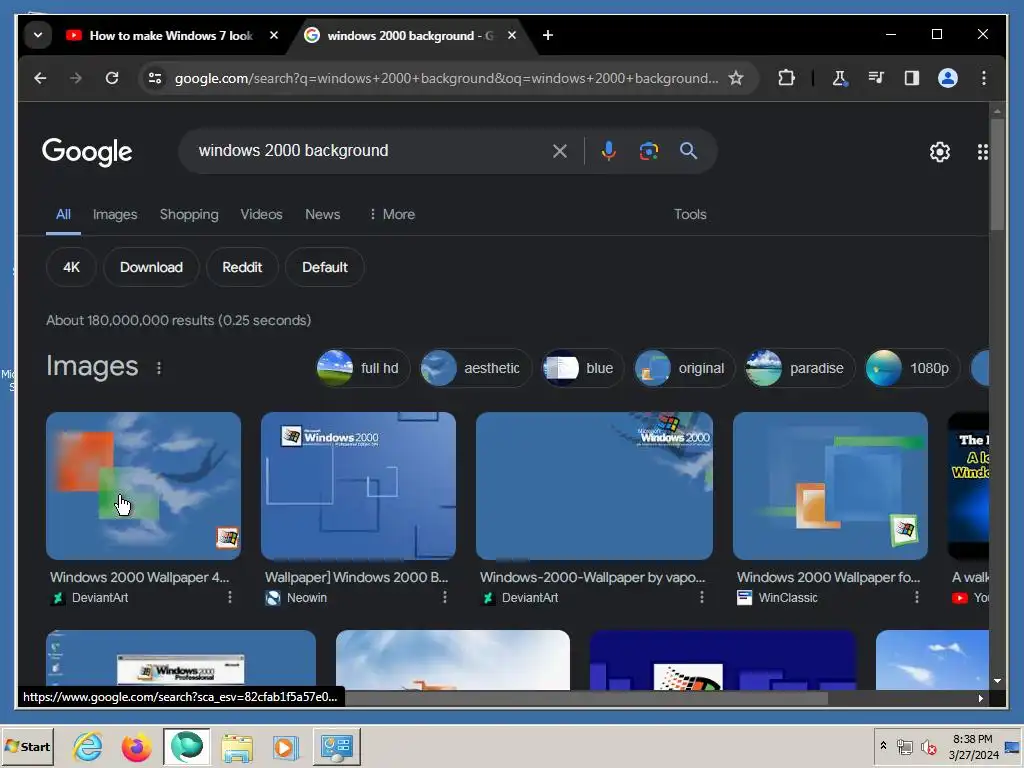Click the vertical page scrollbar thumb
The width and height of the screenshot is (1024, 768).
[x=997, y=174]
